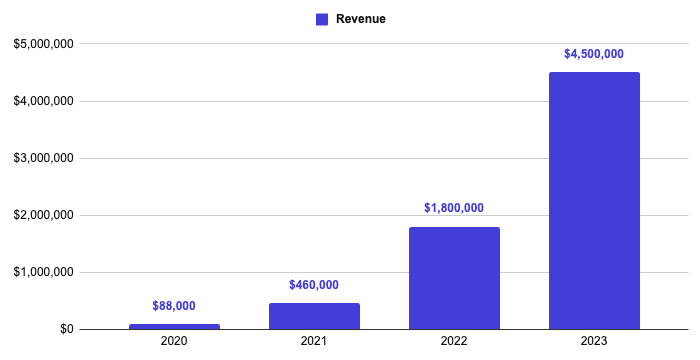
Task: Click the 2020 revenue bar
Action: coord(175,327)
